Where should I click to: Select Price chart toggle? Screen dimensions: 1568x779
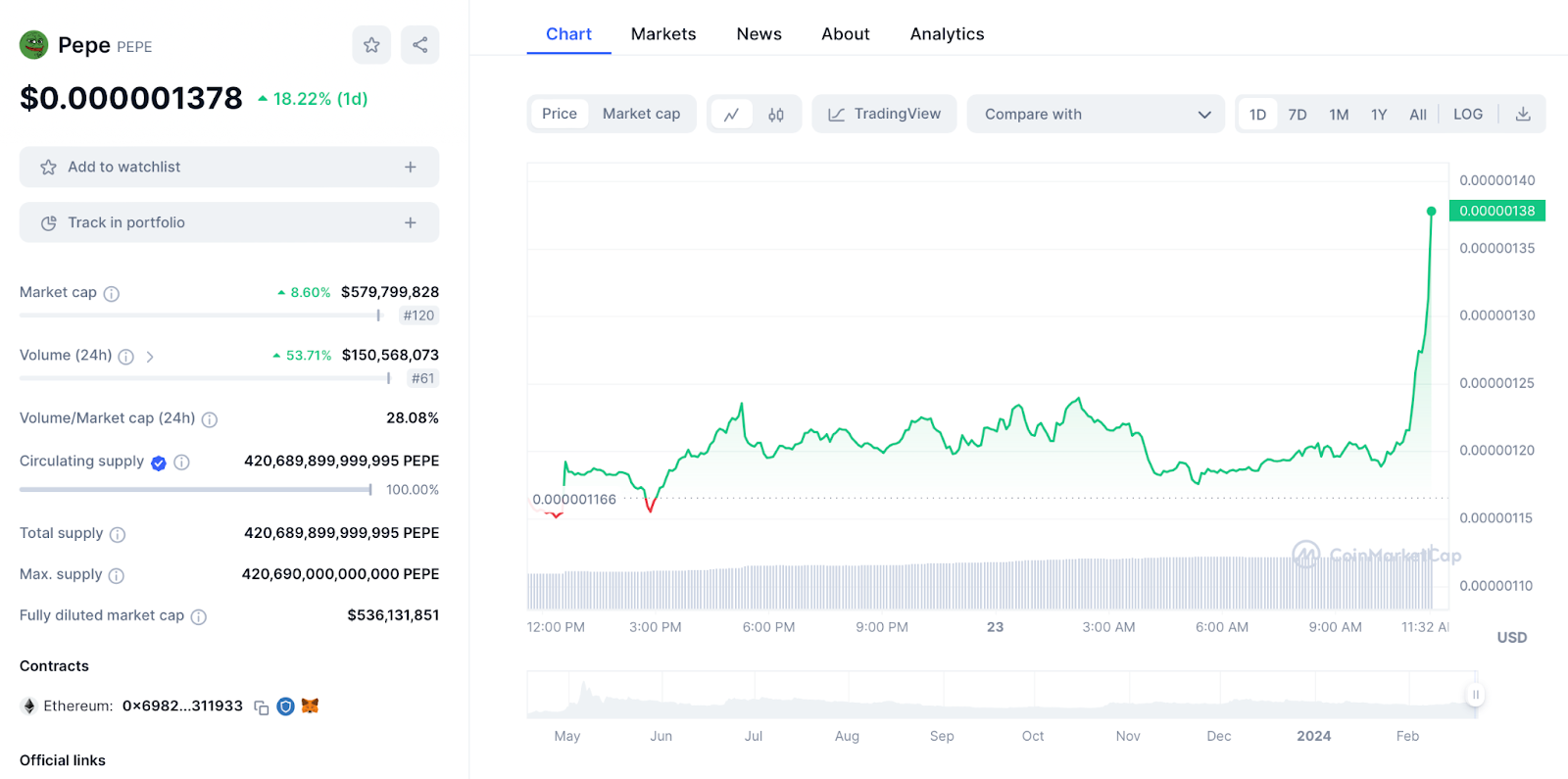click(x=560, y=114)
